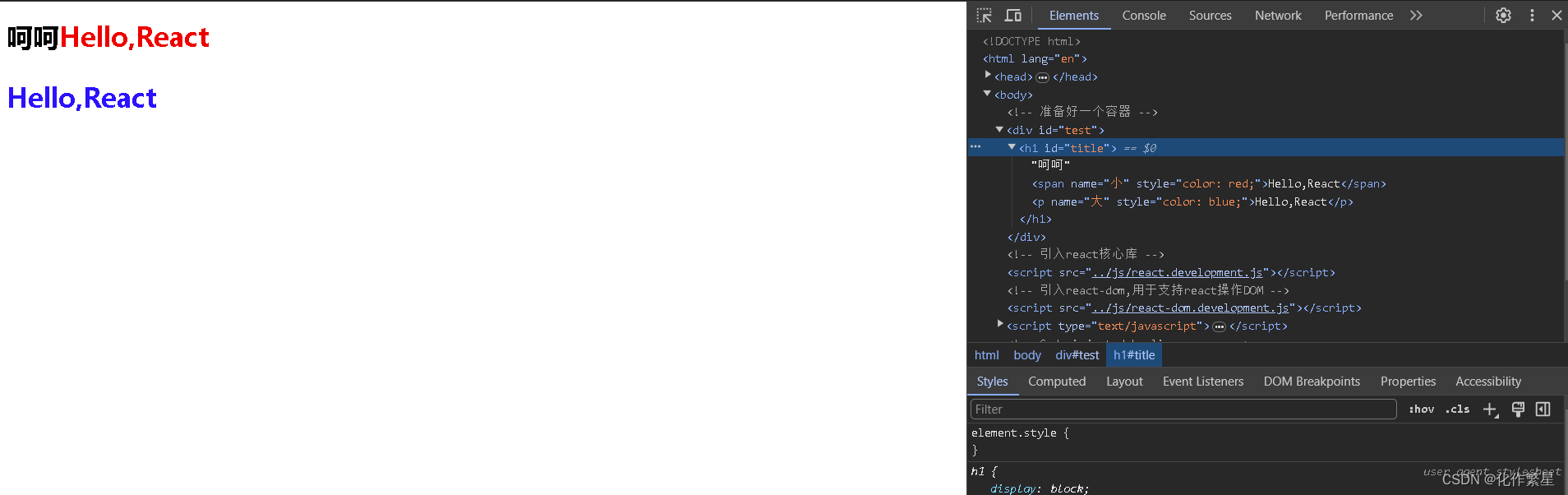Click the red Hello,React text on page
The height and width of the screenshot is (495, 1568).
(135, 38)
